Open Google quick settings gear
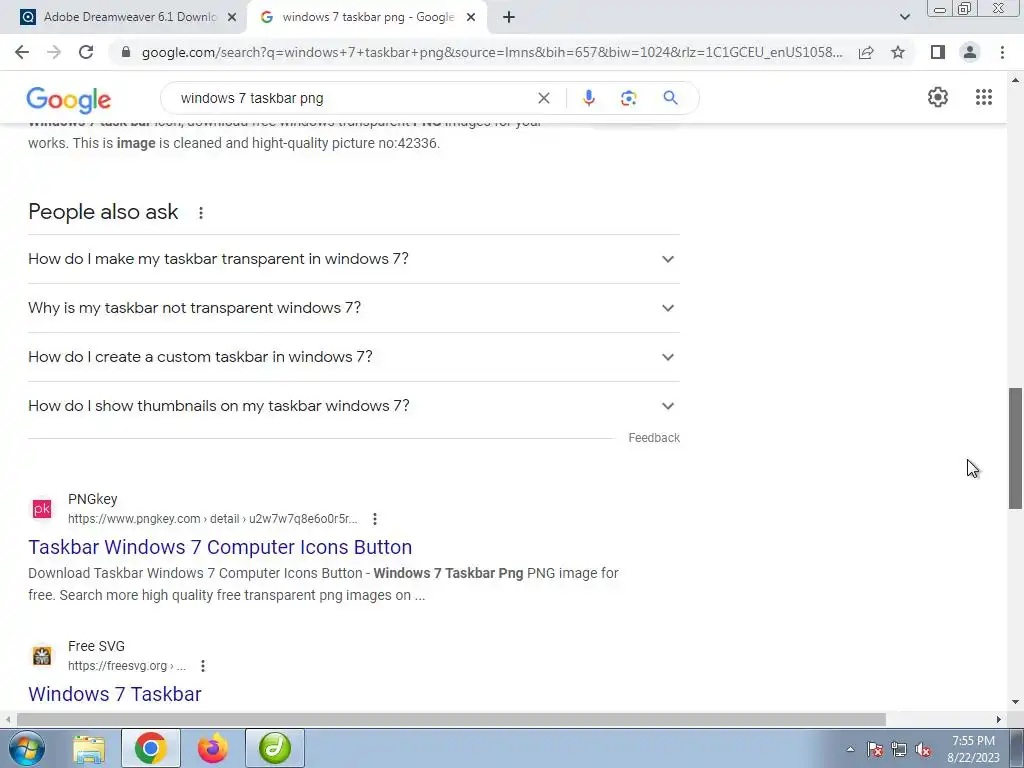Image resolution: width=1024 pixels, height=768 pixels. 938,97
